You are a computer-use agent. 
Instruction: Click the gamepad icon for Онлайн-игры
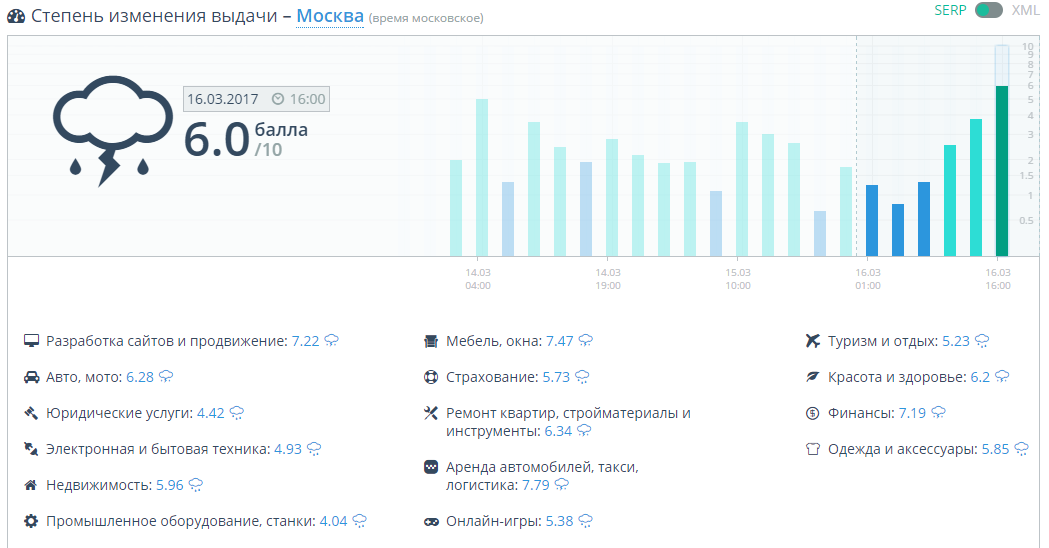(x=431, y=521)
